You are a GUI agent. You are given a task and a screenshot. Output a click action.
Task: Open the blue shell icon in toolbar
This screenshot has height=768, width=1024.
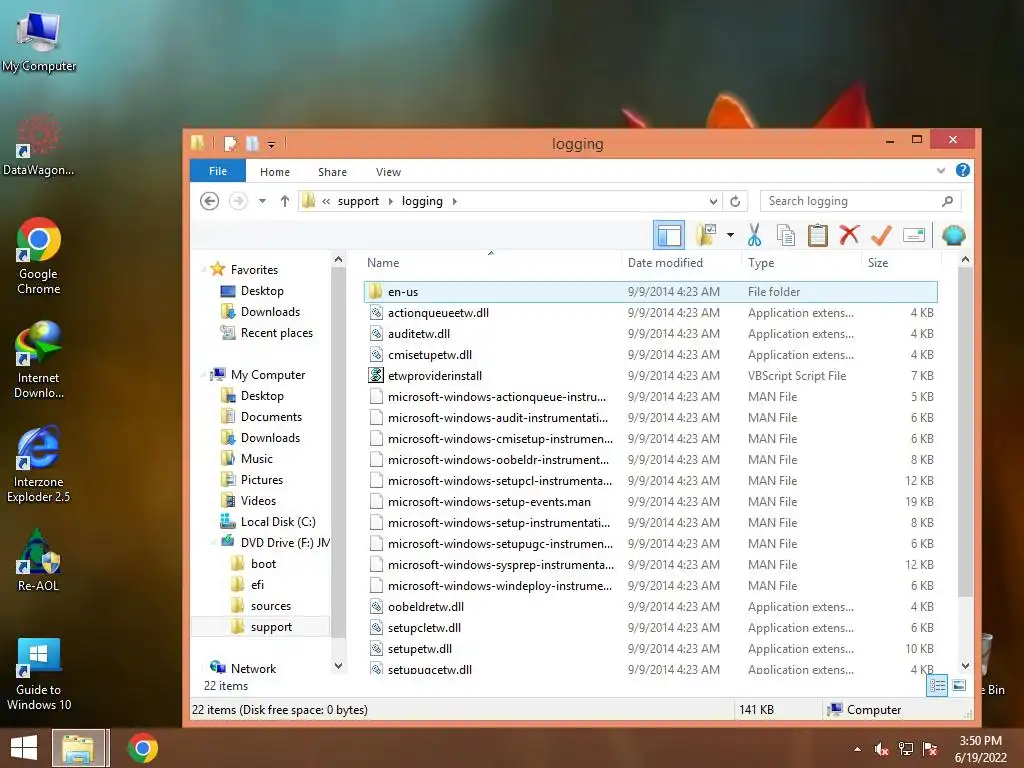pos(953,235)
